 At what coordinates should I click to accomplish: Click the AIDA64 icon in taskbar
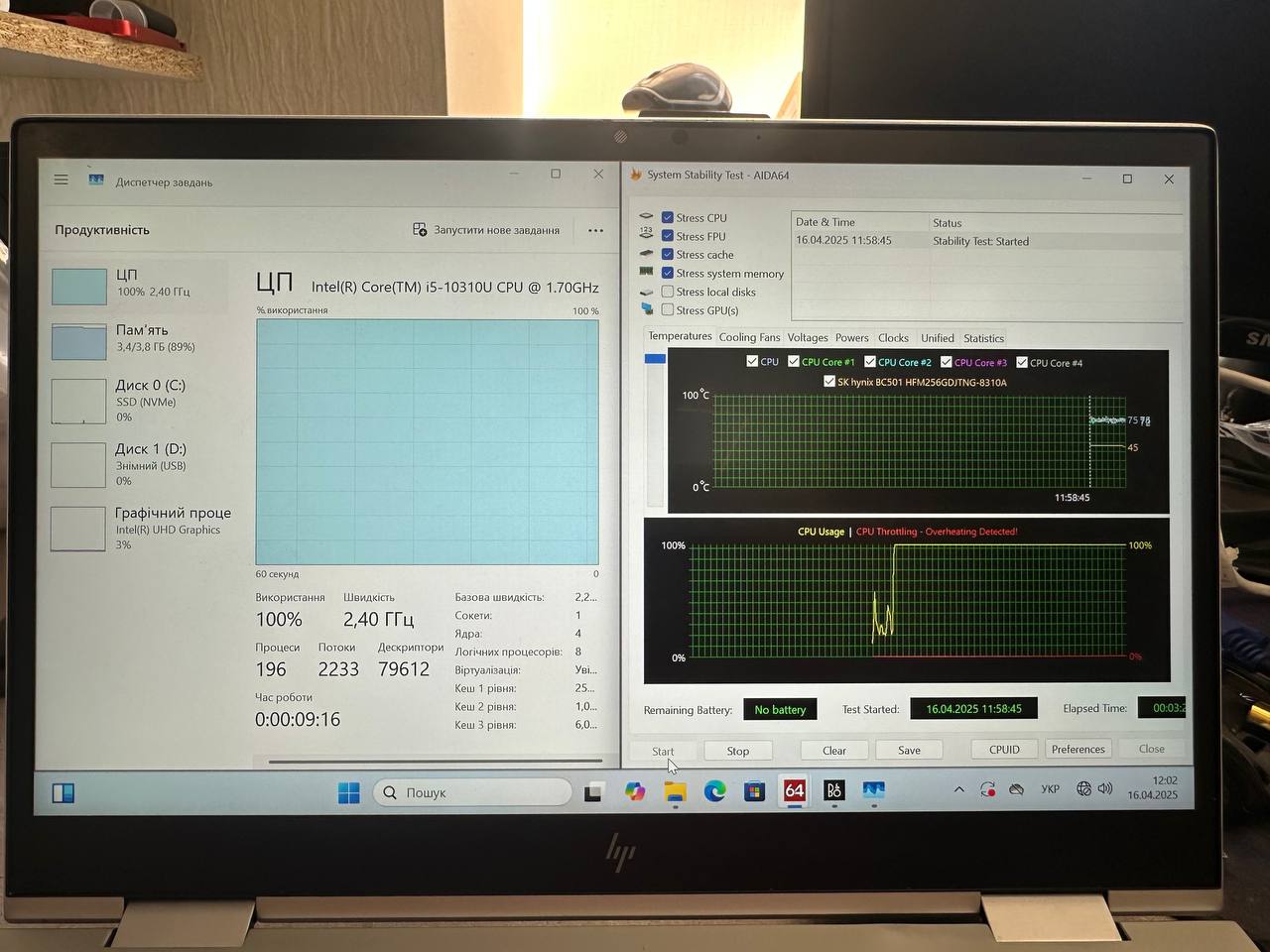click(x=794, y=790)
